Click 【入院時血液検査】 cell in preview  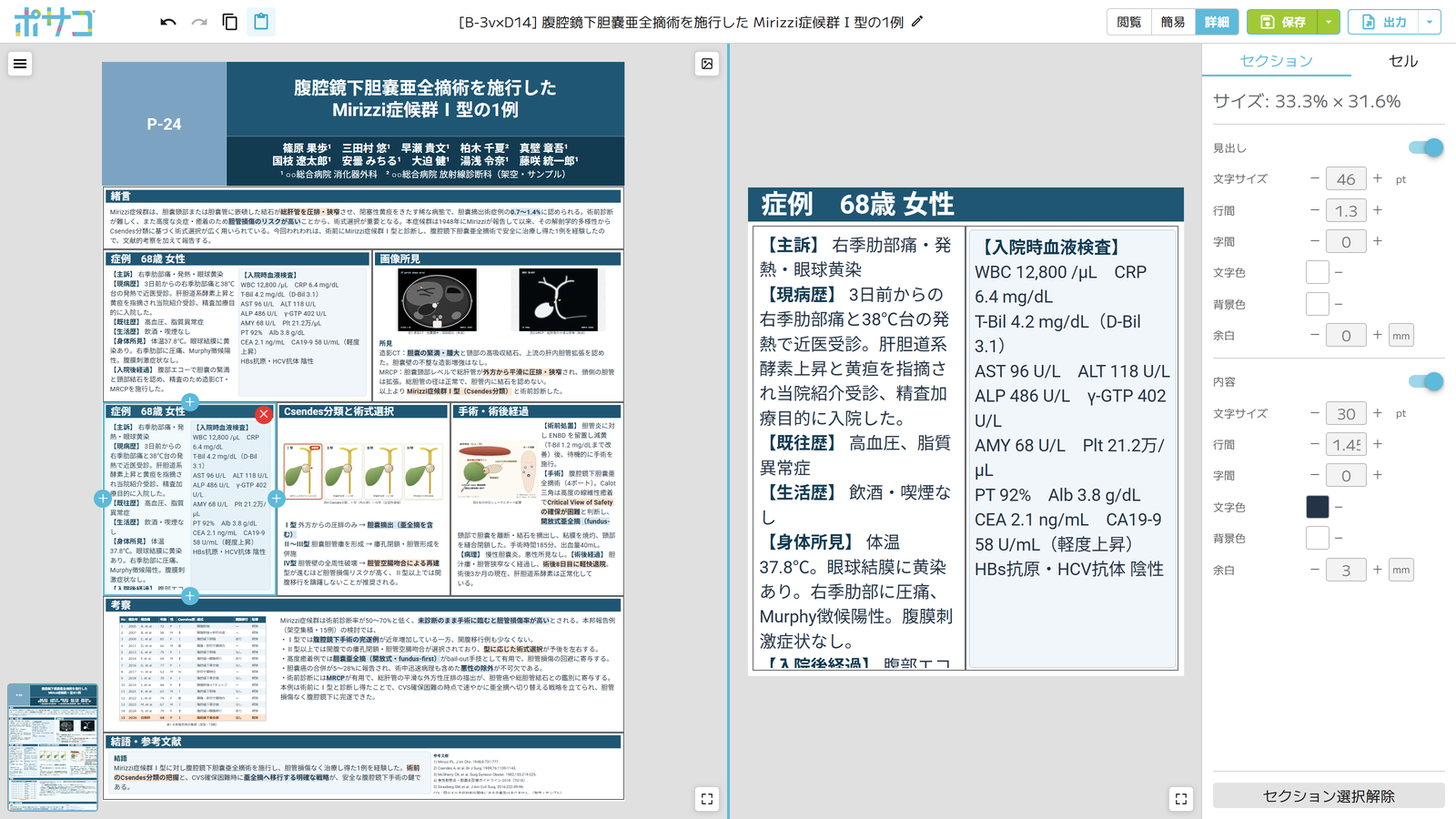pyautogui.click(x=1072, y=448)
